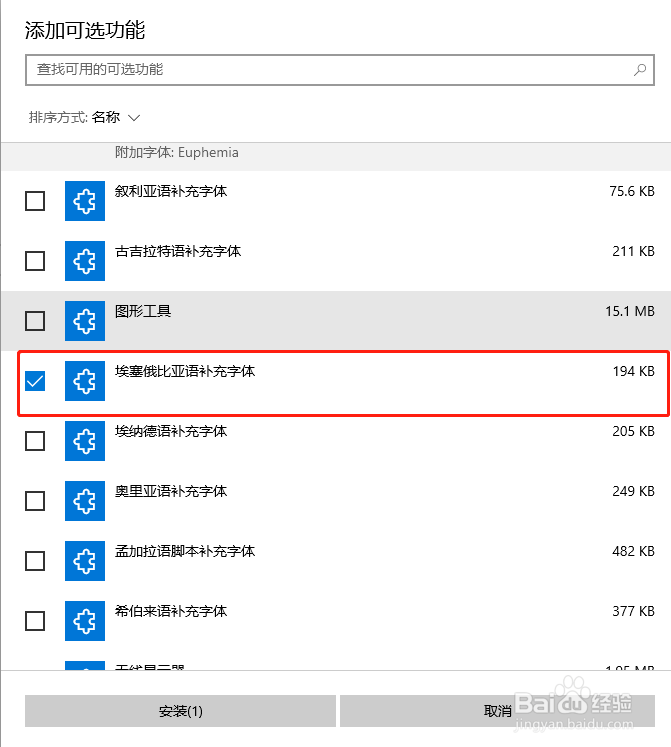
Task: Click the 205 KB size value
Action: point(633,432)
